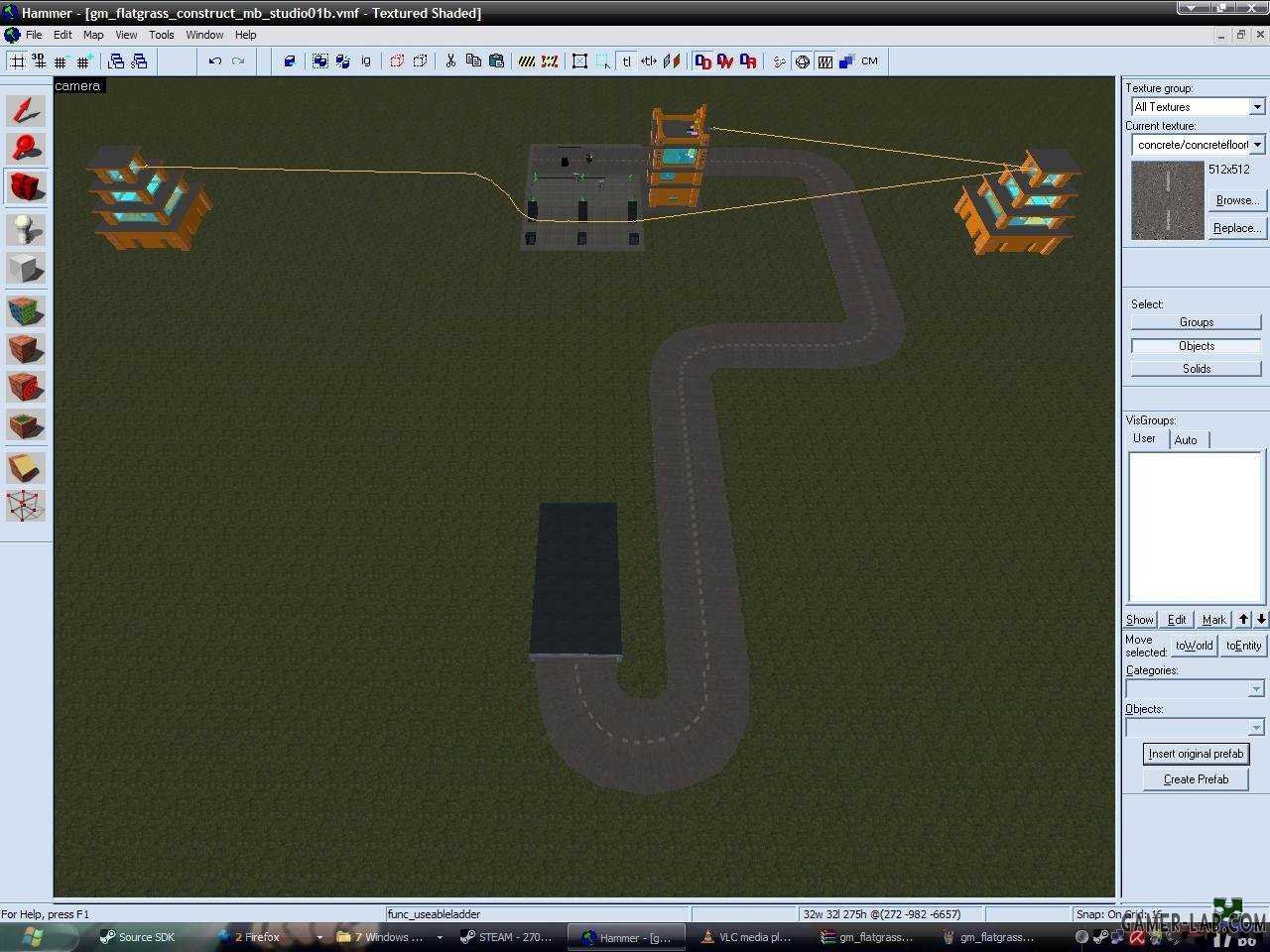
Task: Expand the Current texture dropdown
Action: pyautogui.click(x=1257, y=145)
